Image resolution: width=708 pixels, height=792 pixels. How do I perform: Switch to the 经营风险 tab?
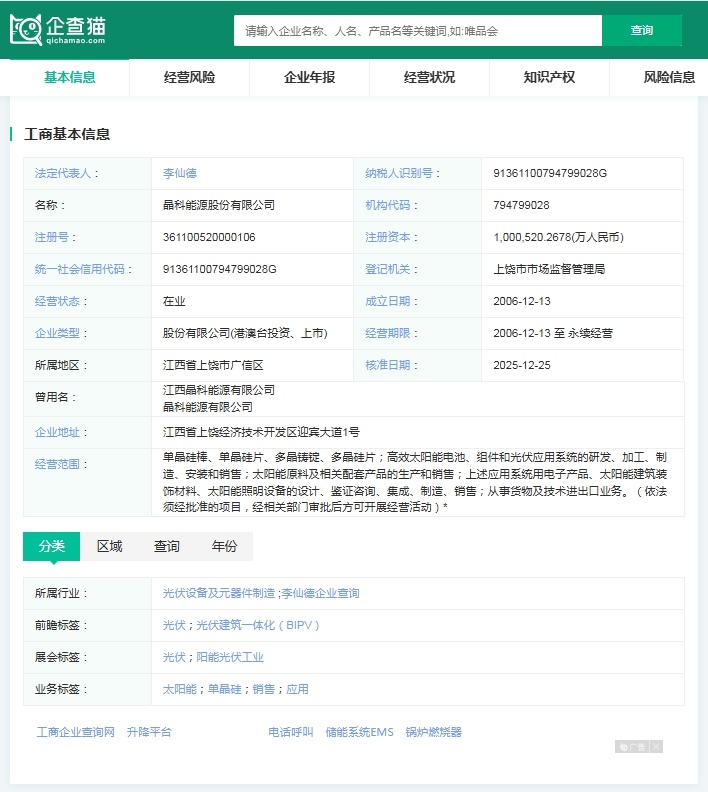189,77
